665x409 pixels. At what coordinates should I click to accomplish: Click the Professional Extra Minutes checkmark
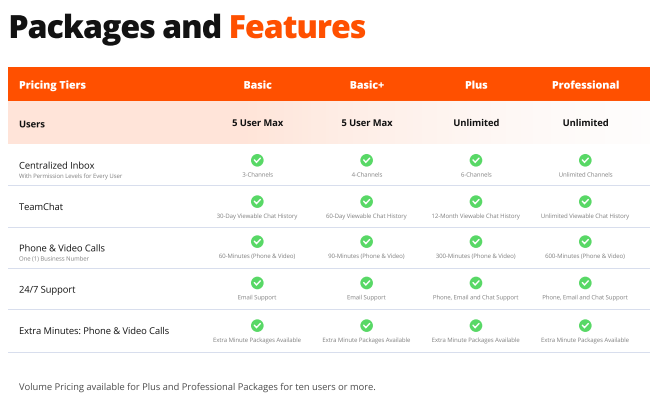585,325
